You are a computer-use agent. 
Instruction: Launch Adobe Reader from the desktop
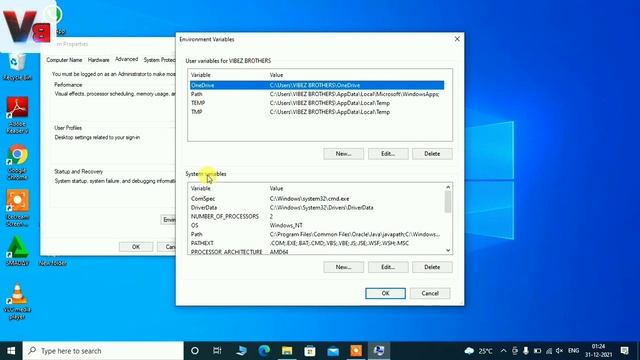tap(17, 115)
